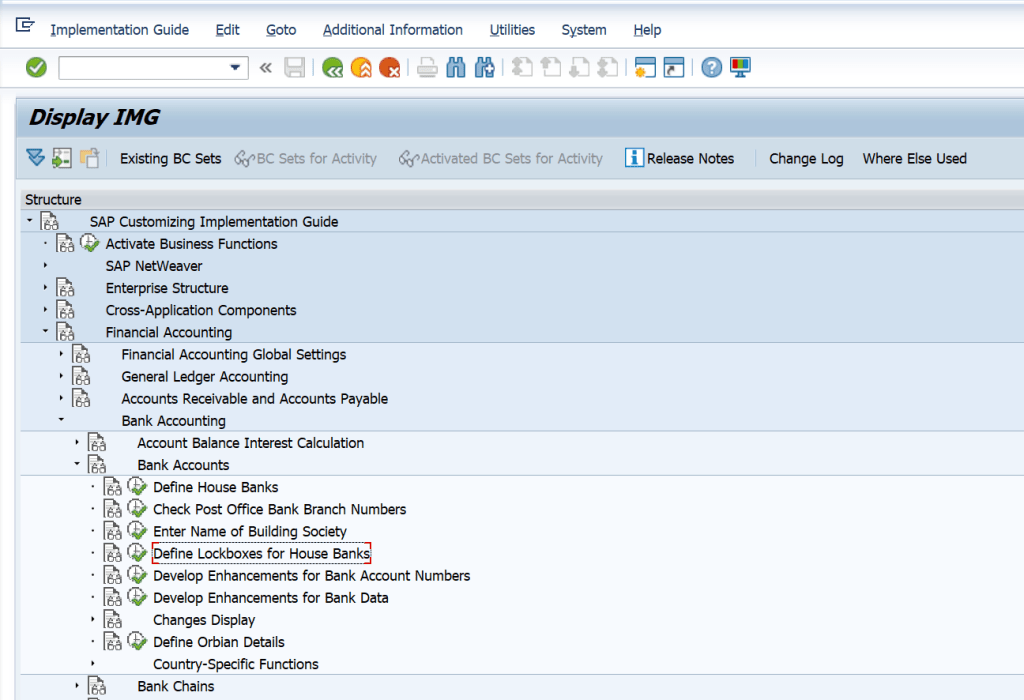Image resolution: width=1024 pixels, height=700 pixels.
Task: Create a new session using its toolbar icon
Action: [x=646, y=67]
